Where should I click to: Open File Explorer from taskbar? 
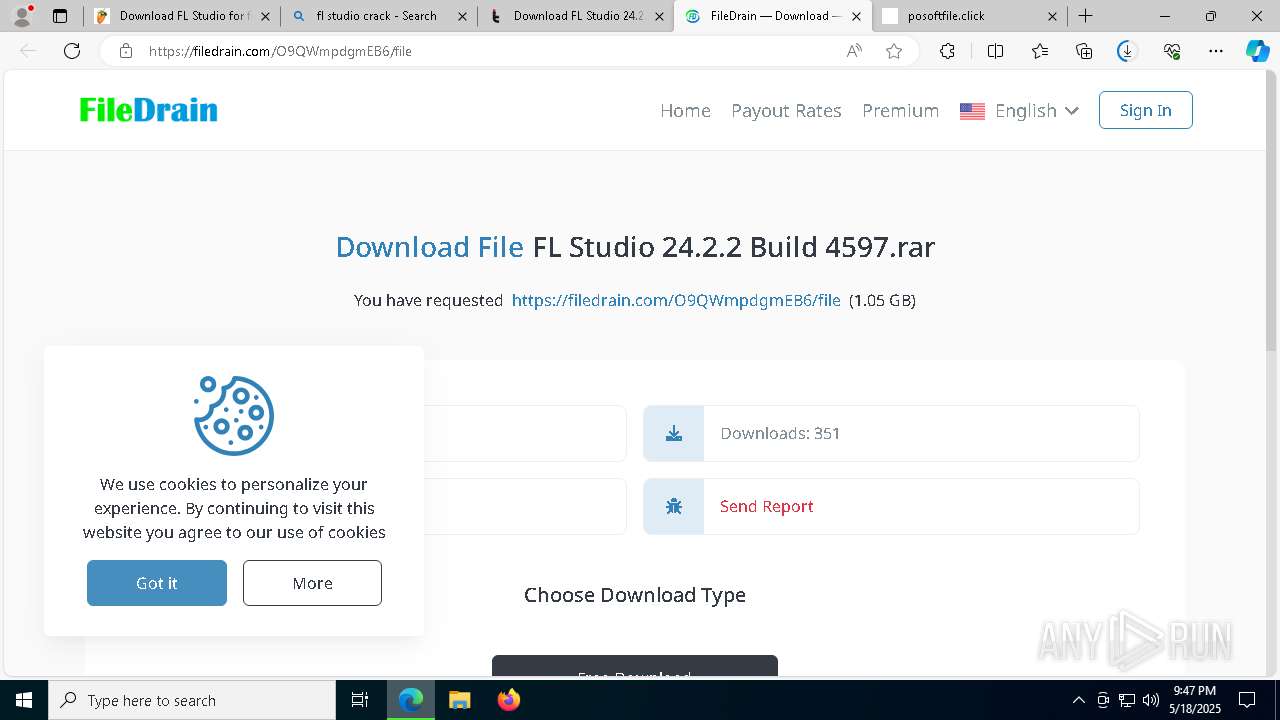point(459,700)
